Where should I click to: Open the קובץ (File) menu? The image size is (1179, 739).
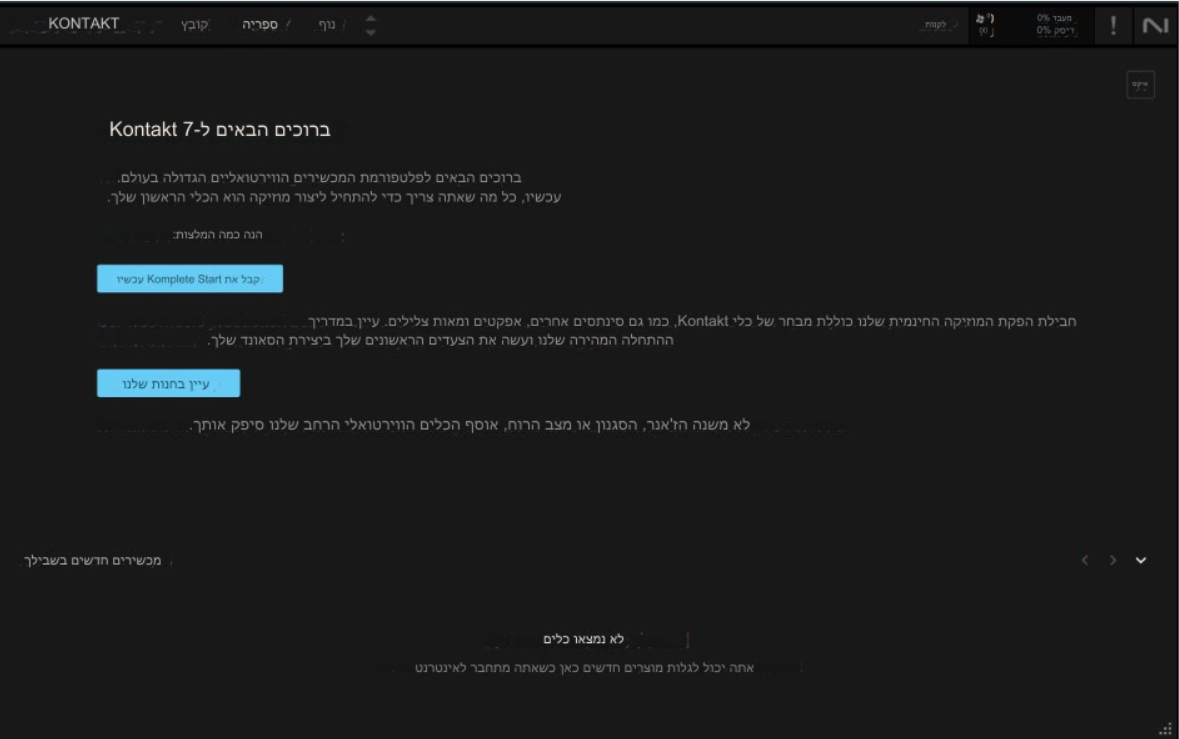[x=194, y=25]
